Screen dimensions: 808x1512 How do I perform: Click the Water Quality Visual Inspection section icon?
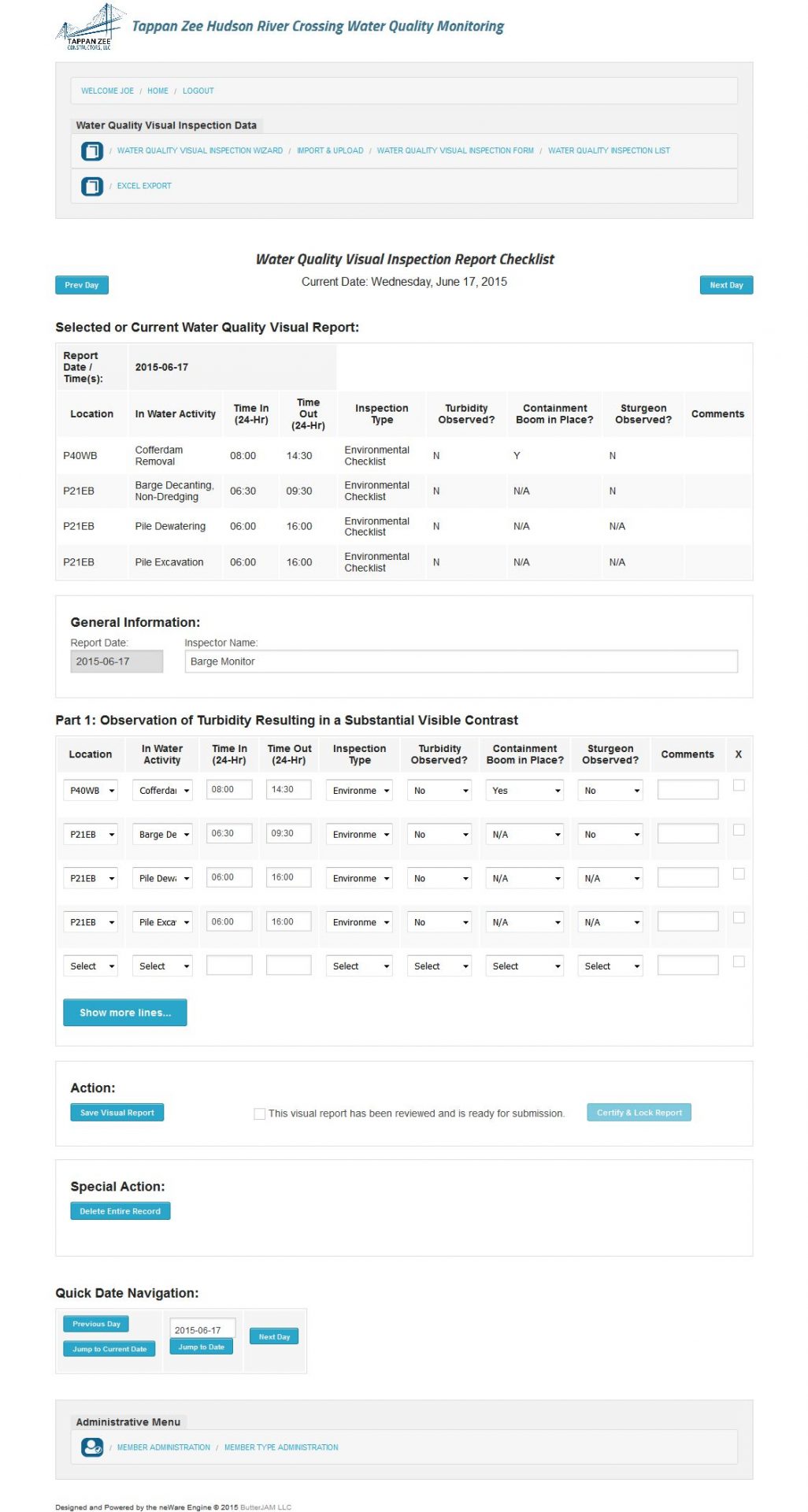click(x=92, y=150)
